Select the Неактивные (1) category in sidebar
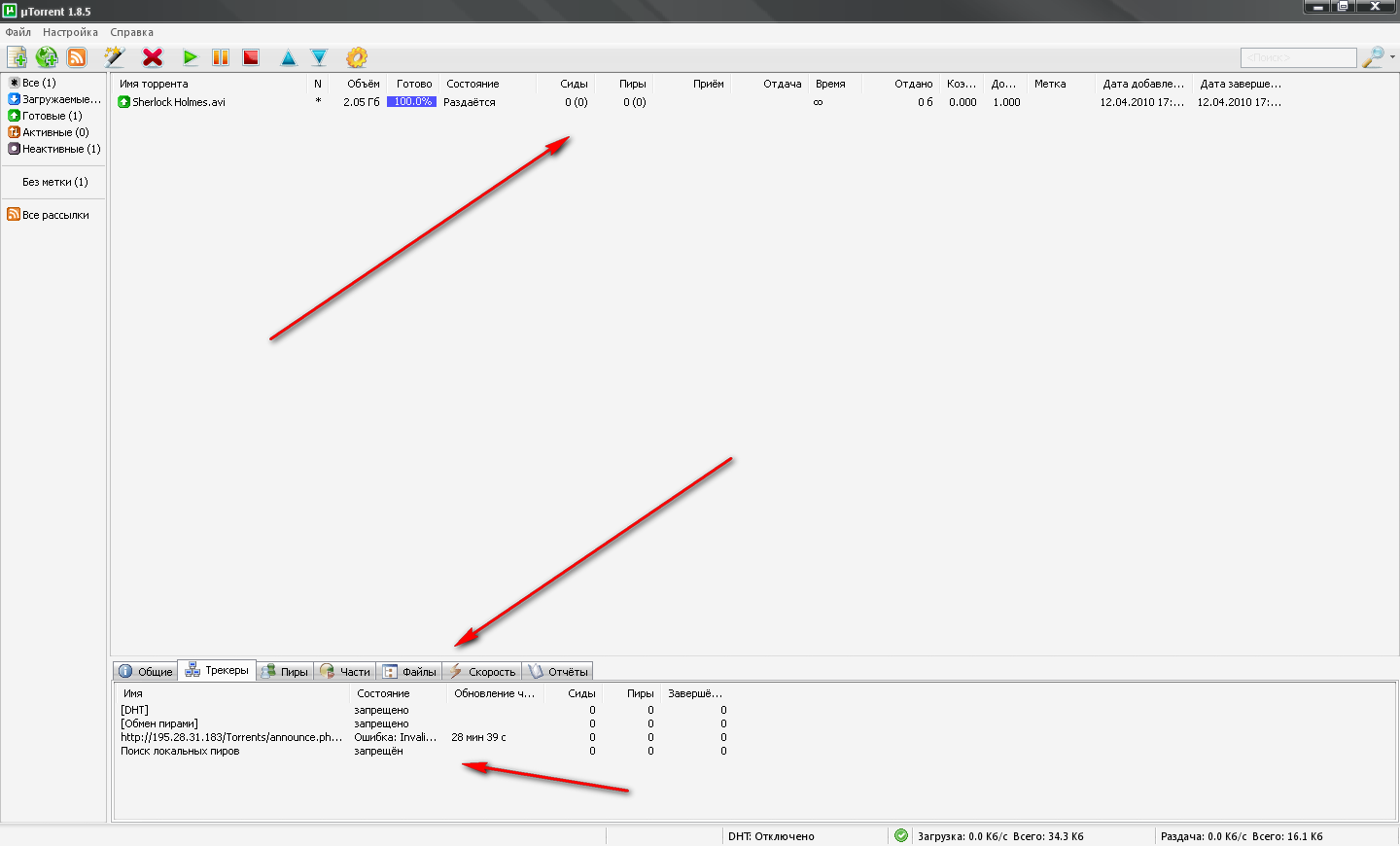The image size is (1400, 846). pos(54,149)
